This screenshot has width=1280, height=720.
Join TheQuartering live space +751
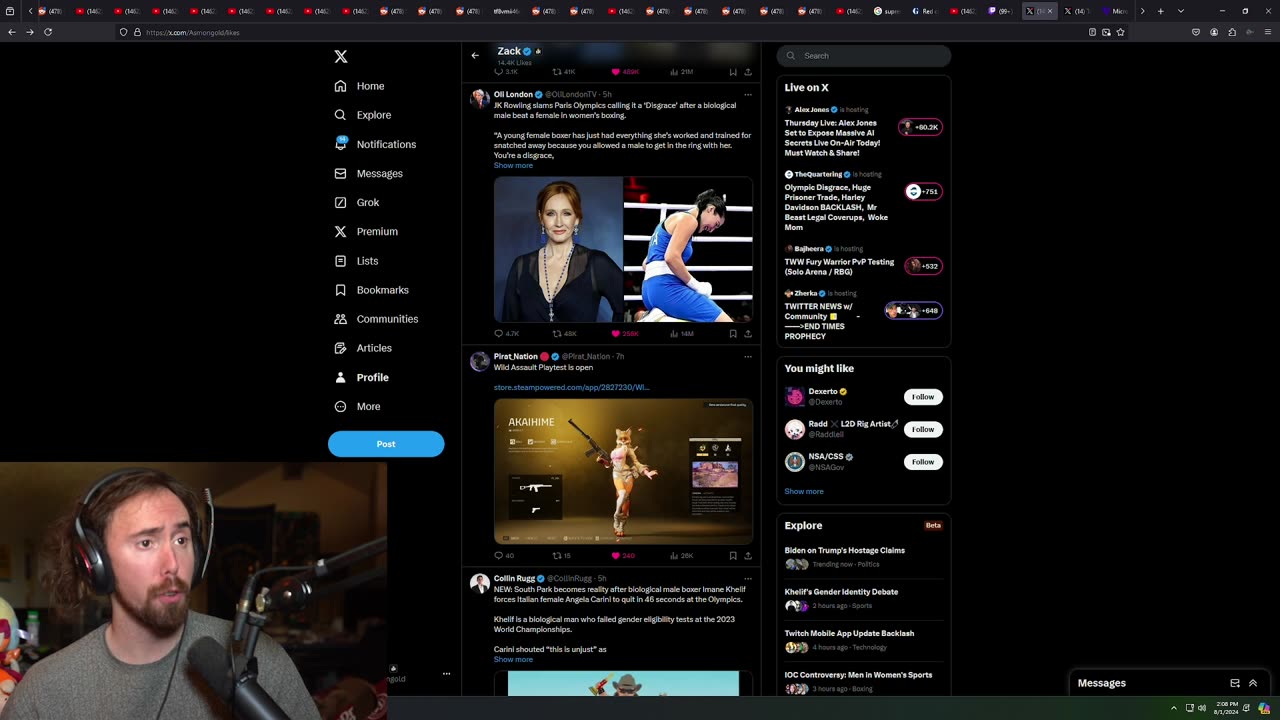click(x=922, y=191)
